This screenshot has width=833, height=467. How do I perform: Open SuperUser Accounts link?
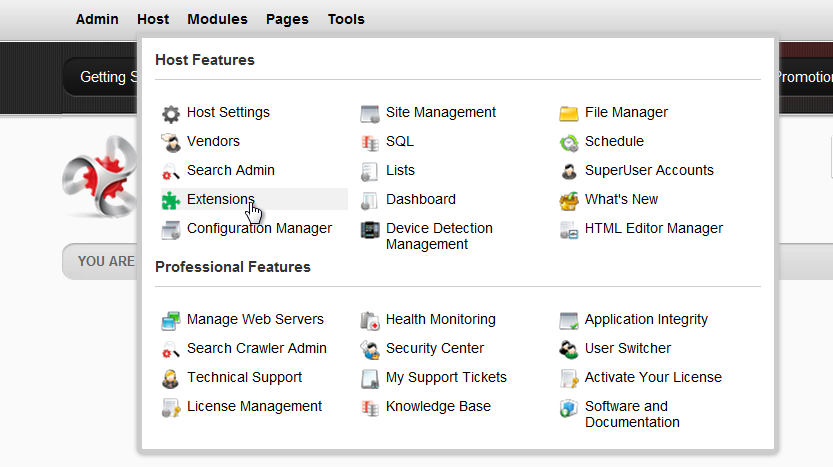pos(649,170)
